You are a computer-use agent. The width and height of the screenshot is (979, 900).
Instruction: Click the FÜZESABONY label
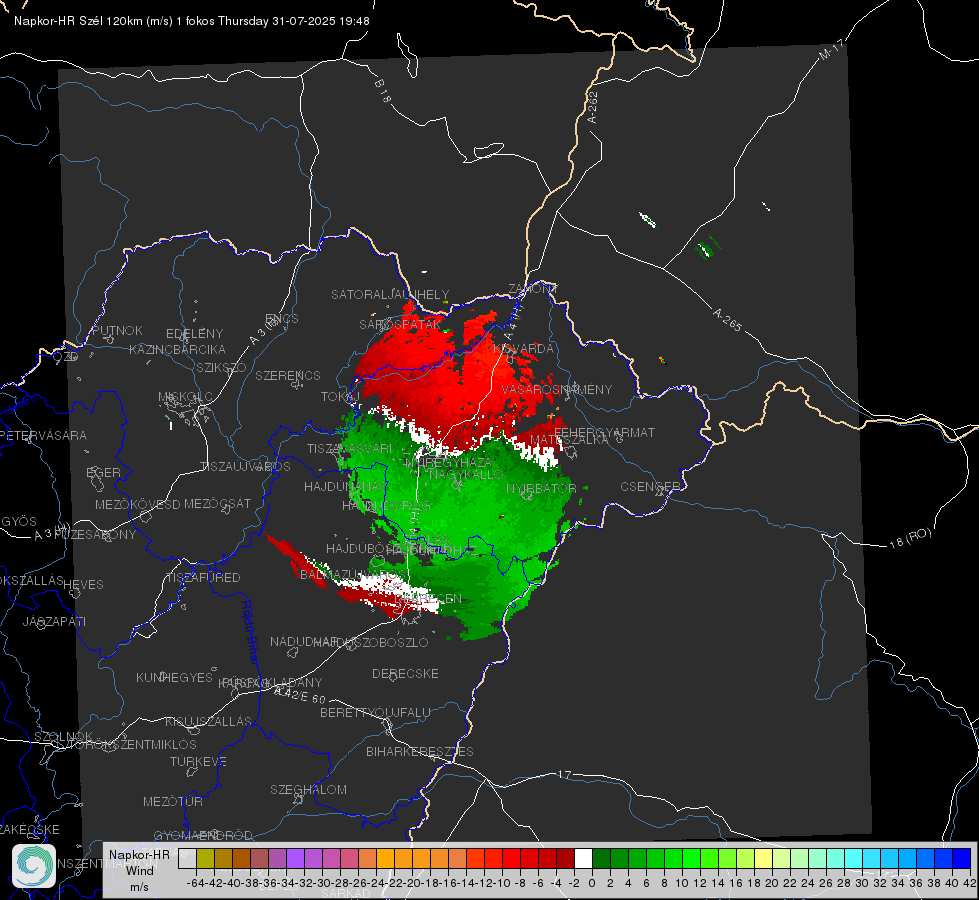(x=95, y=535)
